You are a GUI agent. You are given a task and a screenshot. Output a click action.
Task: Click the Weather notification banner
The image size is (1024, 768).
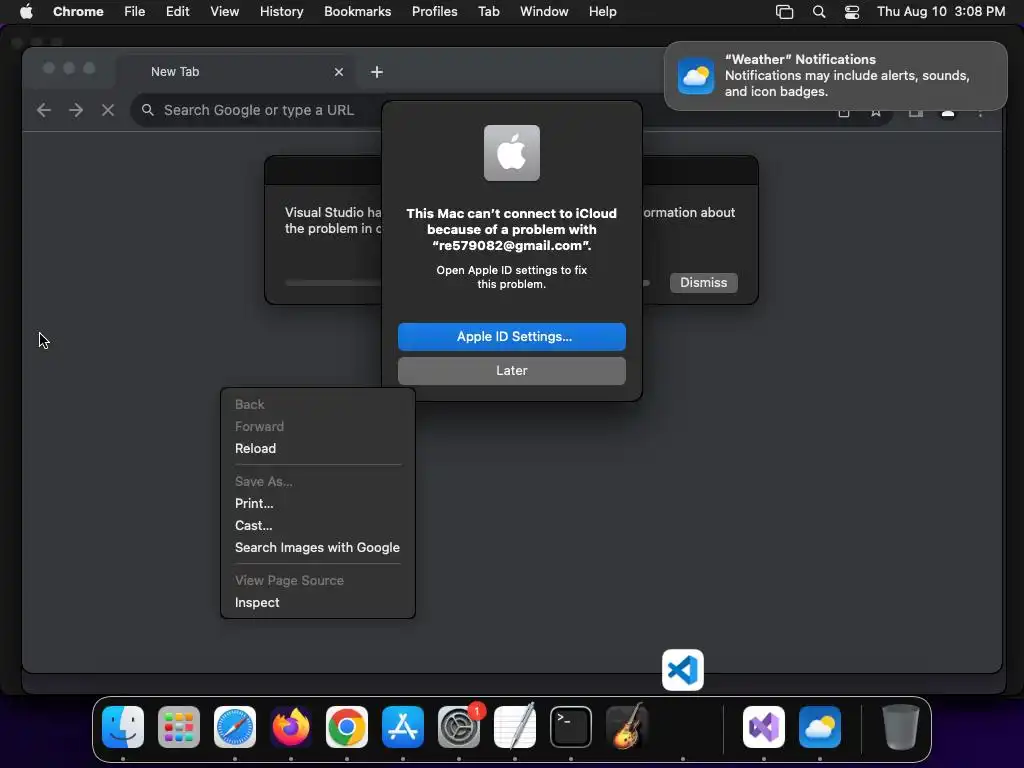coord(835,76)
